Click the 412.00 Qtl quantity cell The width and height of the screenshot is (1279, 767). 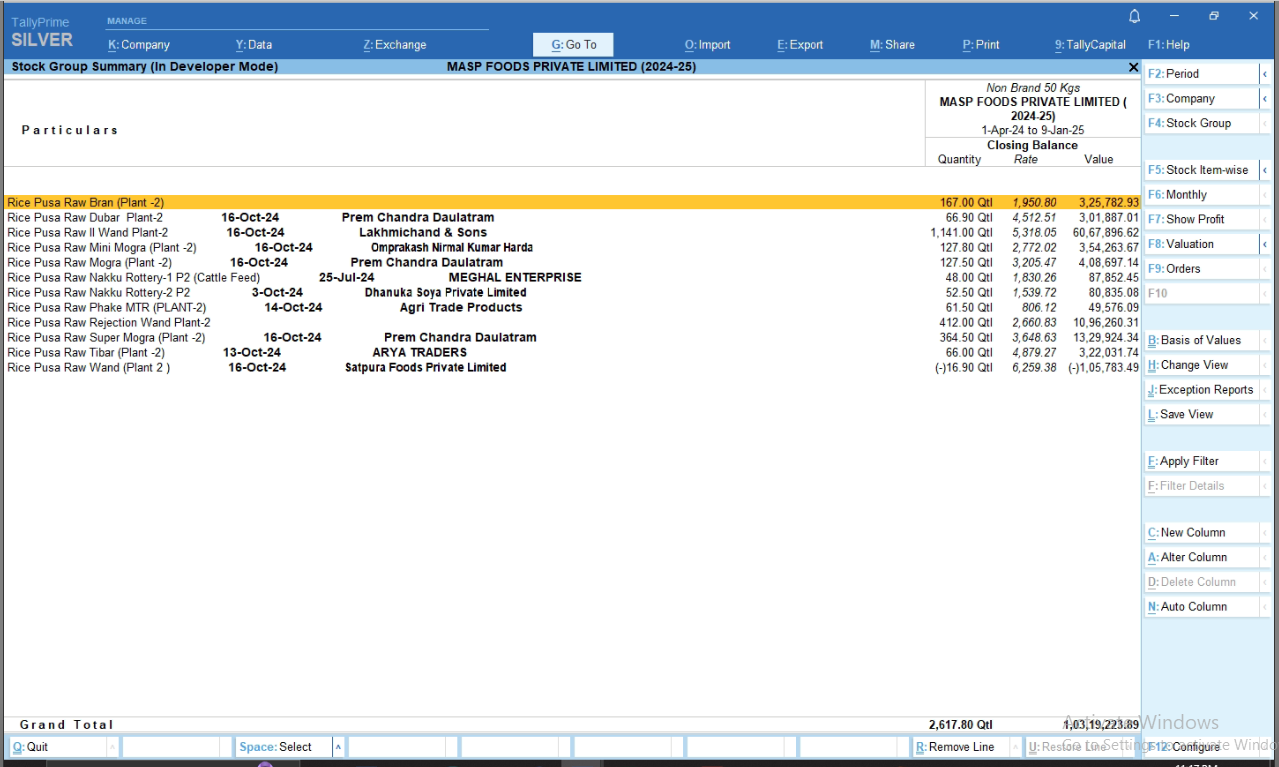point(965,323)
